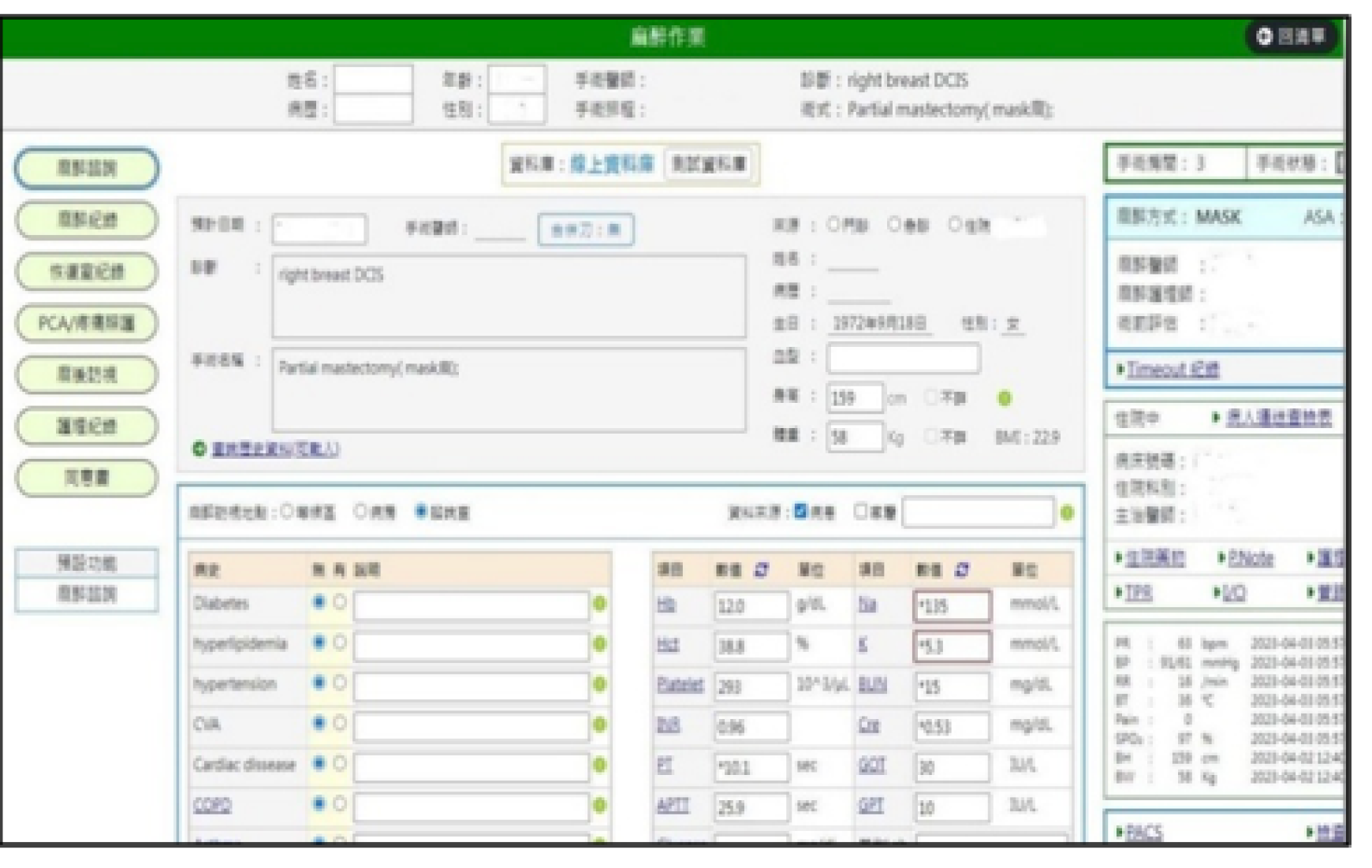
Task: Click the green dot beside COPD description field
Action: (x=599, y=805)
